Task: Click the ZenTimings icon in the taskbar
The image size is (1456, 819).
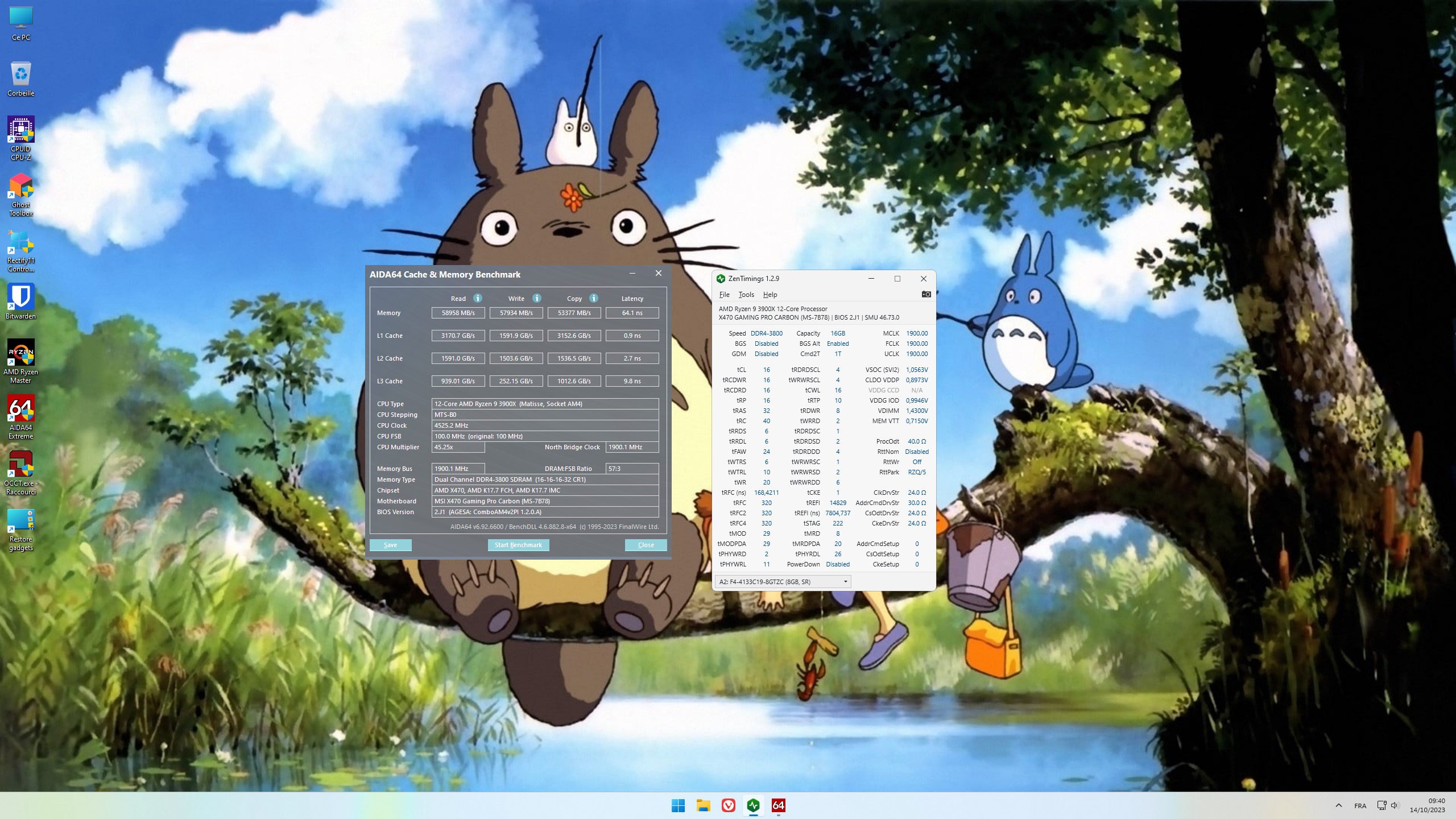Action: click(754, 805)
